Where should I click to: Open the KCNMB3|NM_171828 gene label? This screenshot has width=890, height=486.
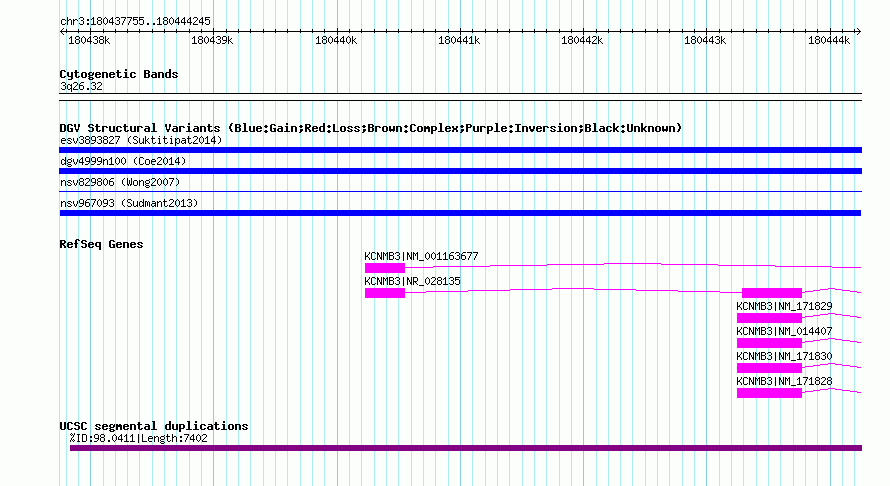tap(784, 382)
